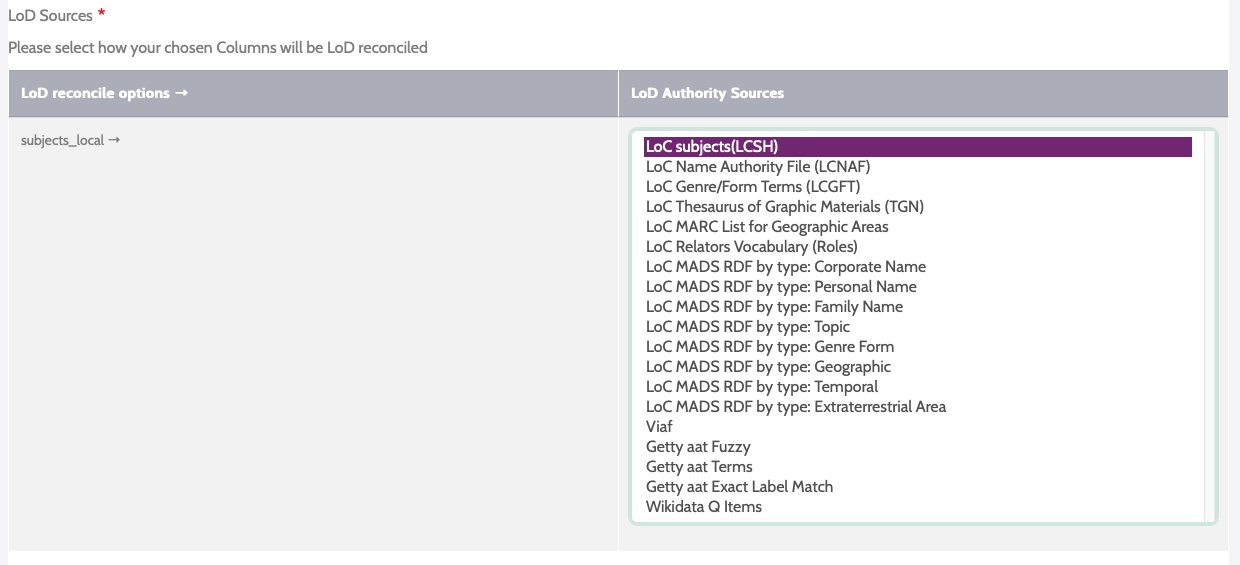The height and width of the screenshot is (565, 1240).
Task: Select MADS RDF type Personal Name
Action: pyautogui.click(x=781, y=287)
